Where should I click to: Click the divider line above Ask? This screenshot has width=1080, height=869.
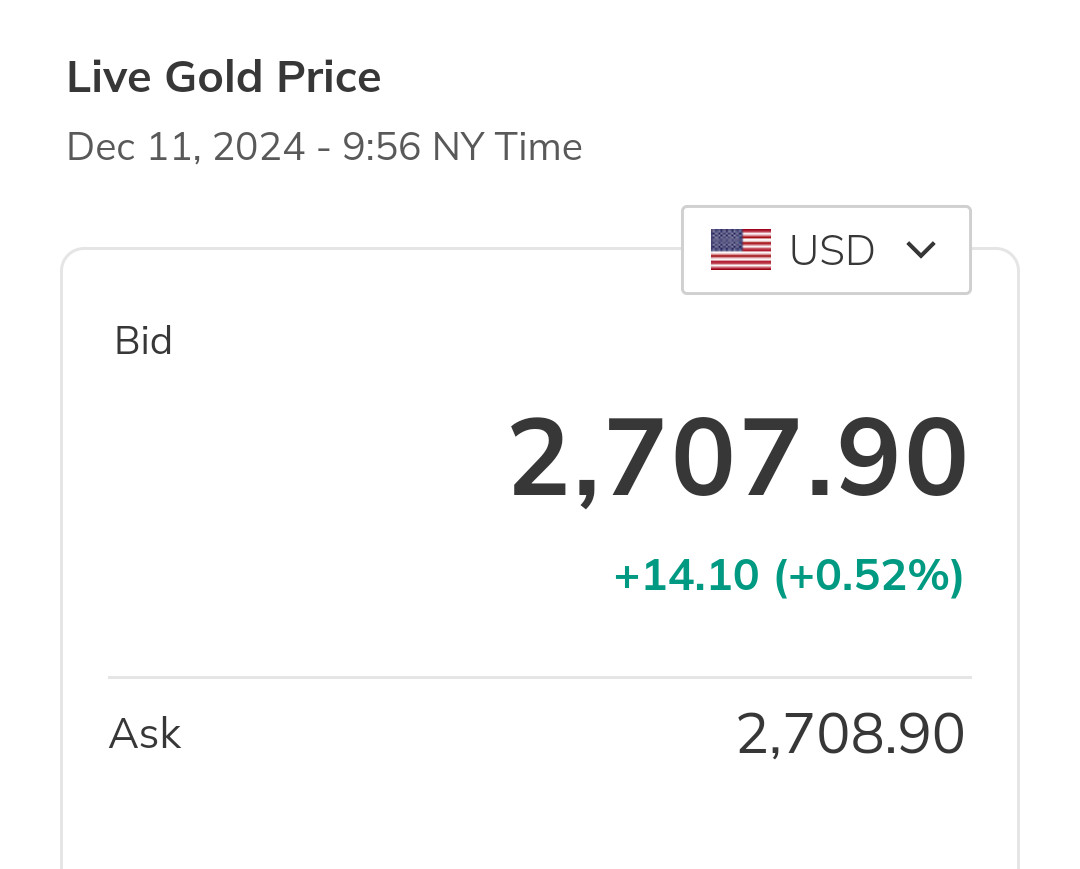point(540,678)
